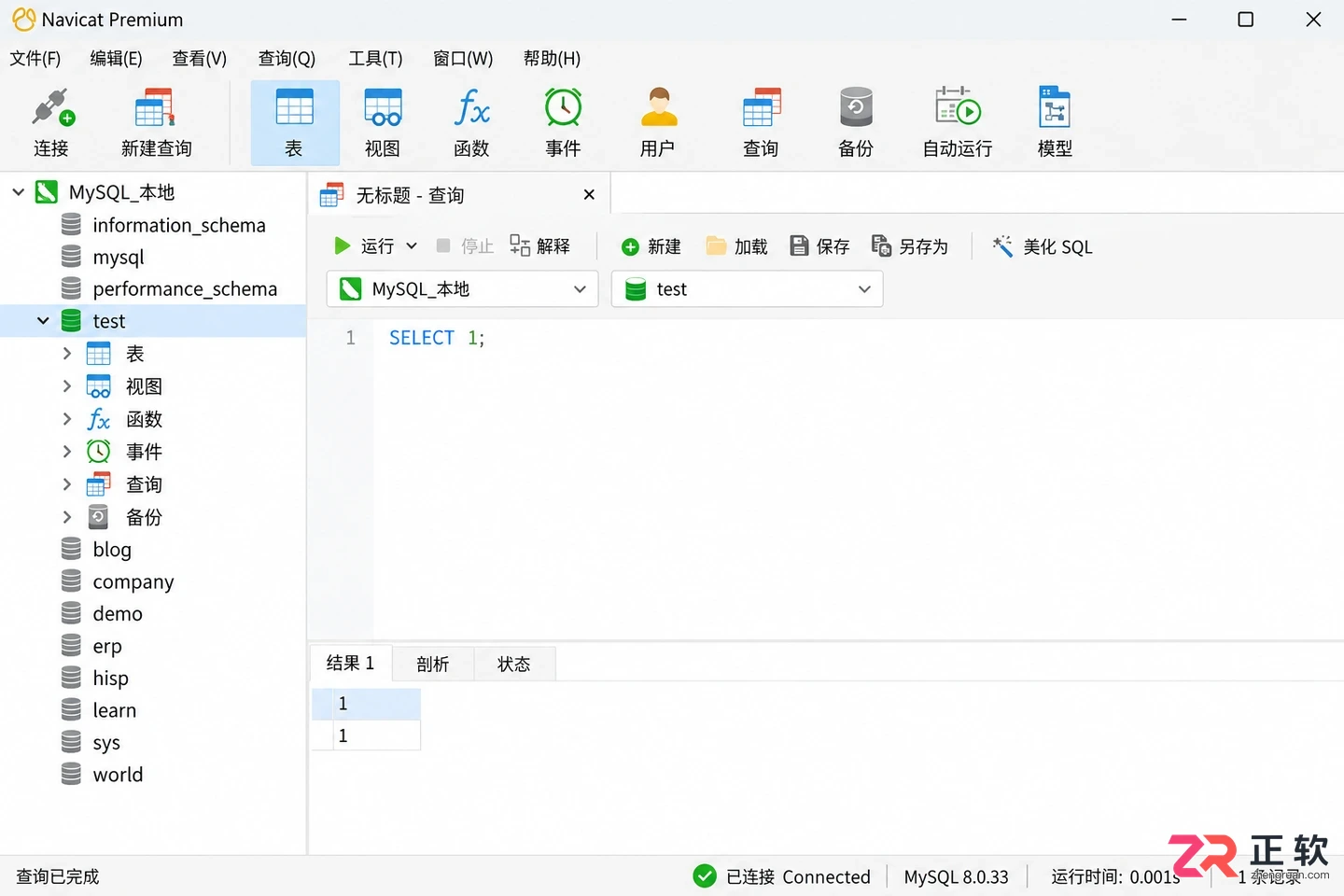The height and width of the screenshot is (896, 1344).
Task: Click 加载 to load a query file
Action: click(737, 246)
